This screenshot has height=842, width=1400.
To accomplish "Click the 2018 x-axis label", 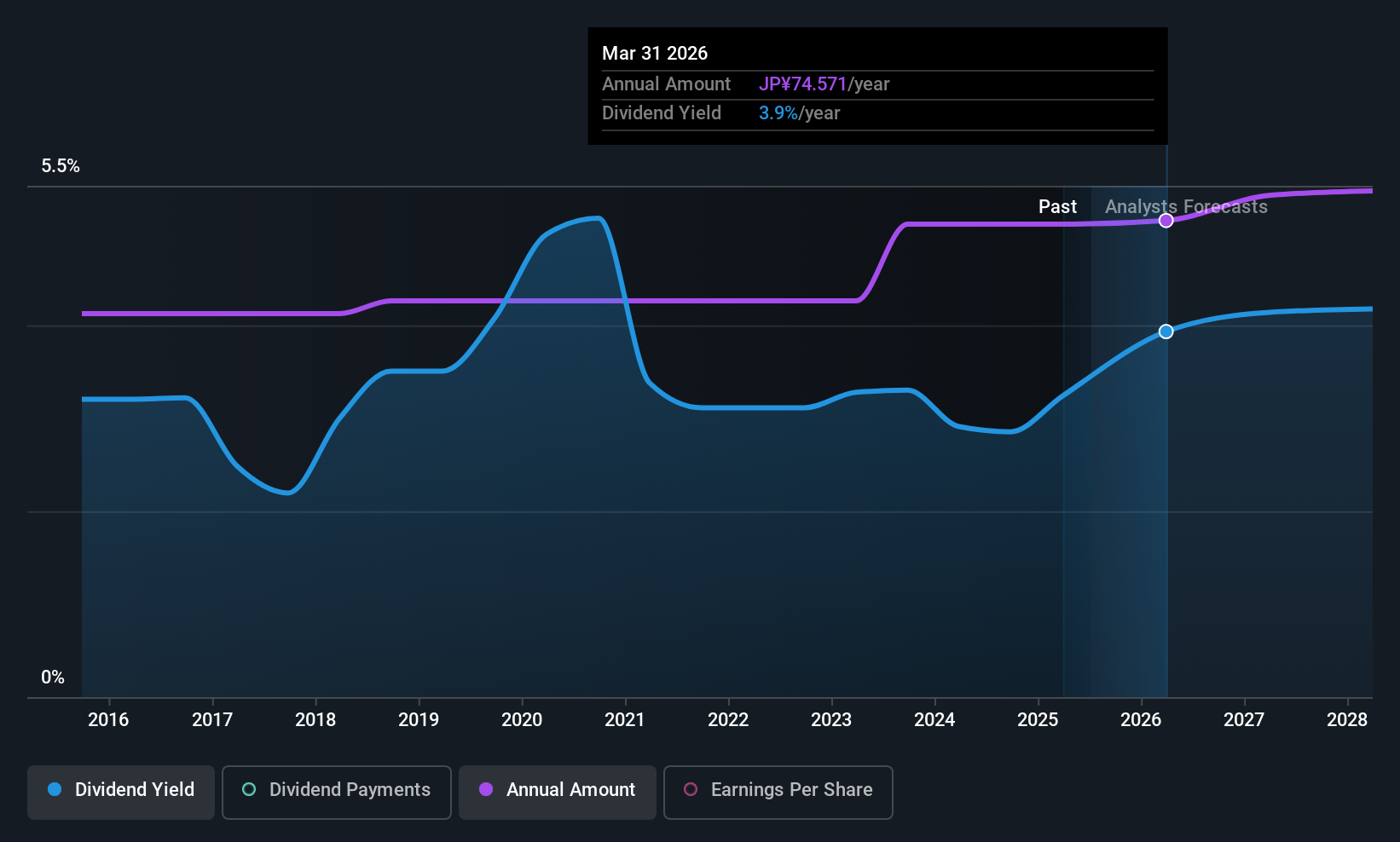I will (315, 720).
